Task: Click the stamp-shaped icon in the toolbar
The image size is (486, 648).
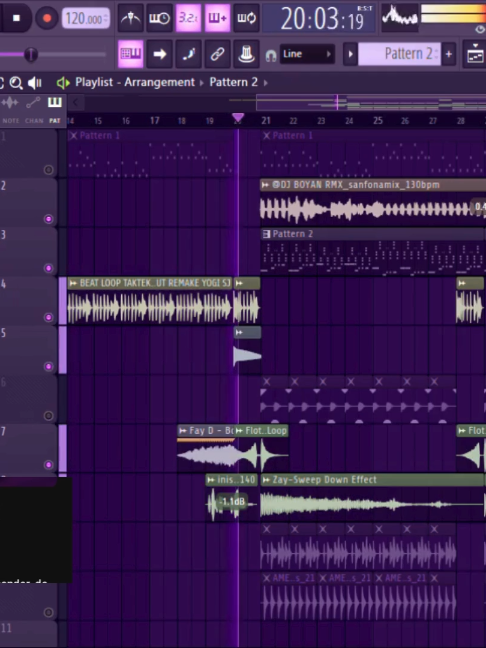Action: pyautogui.click(x=246, y=54)
